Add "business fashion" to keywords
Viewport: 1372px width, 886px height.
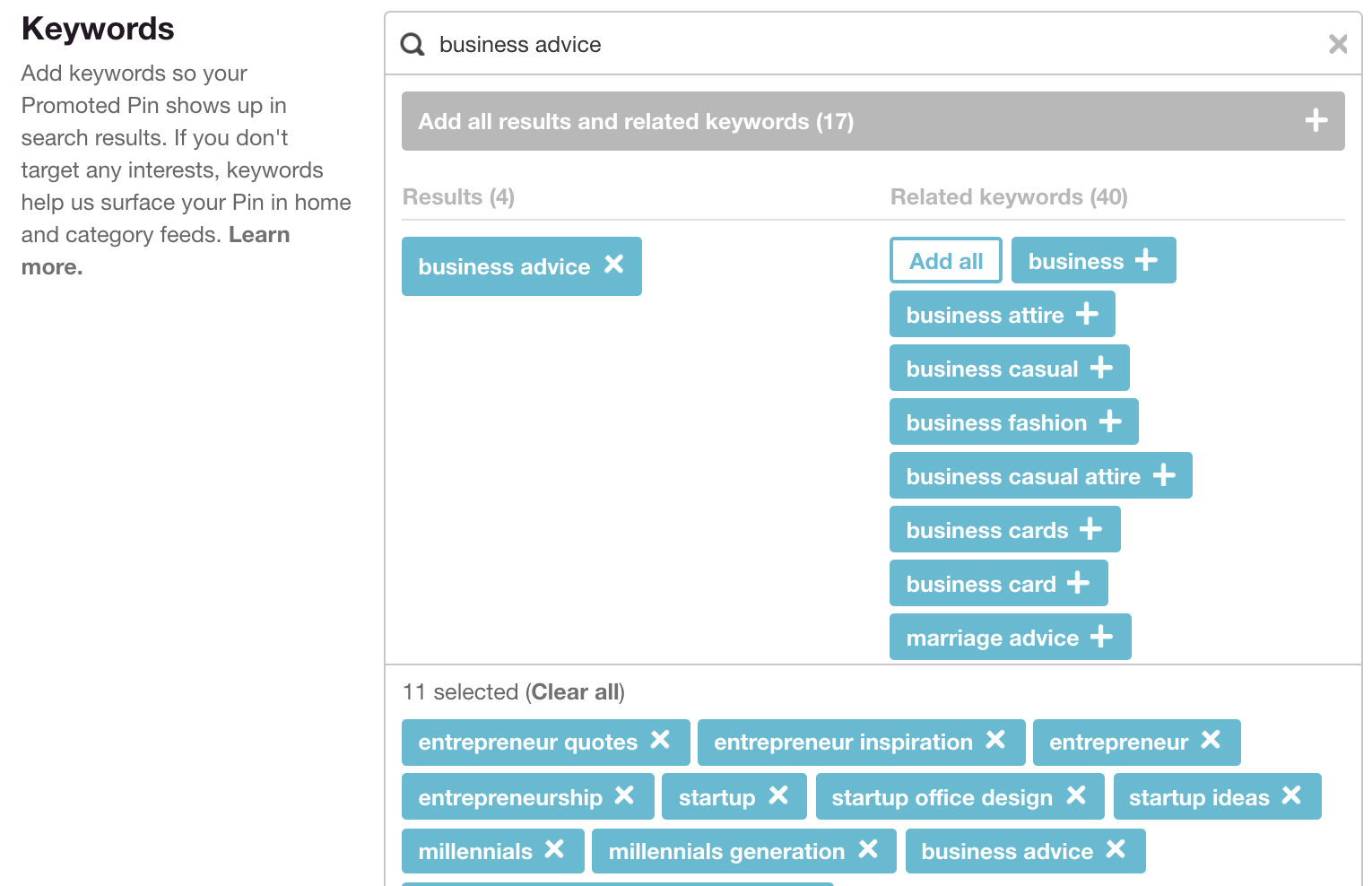click(1110, 421)
